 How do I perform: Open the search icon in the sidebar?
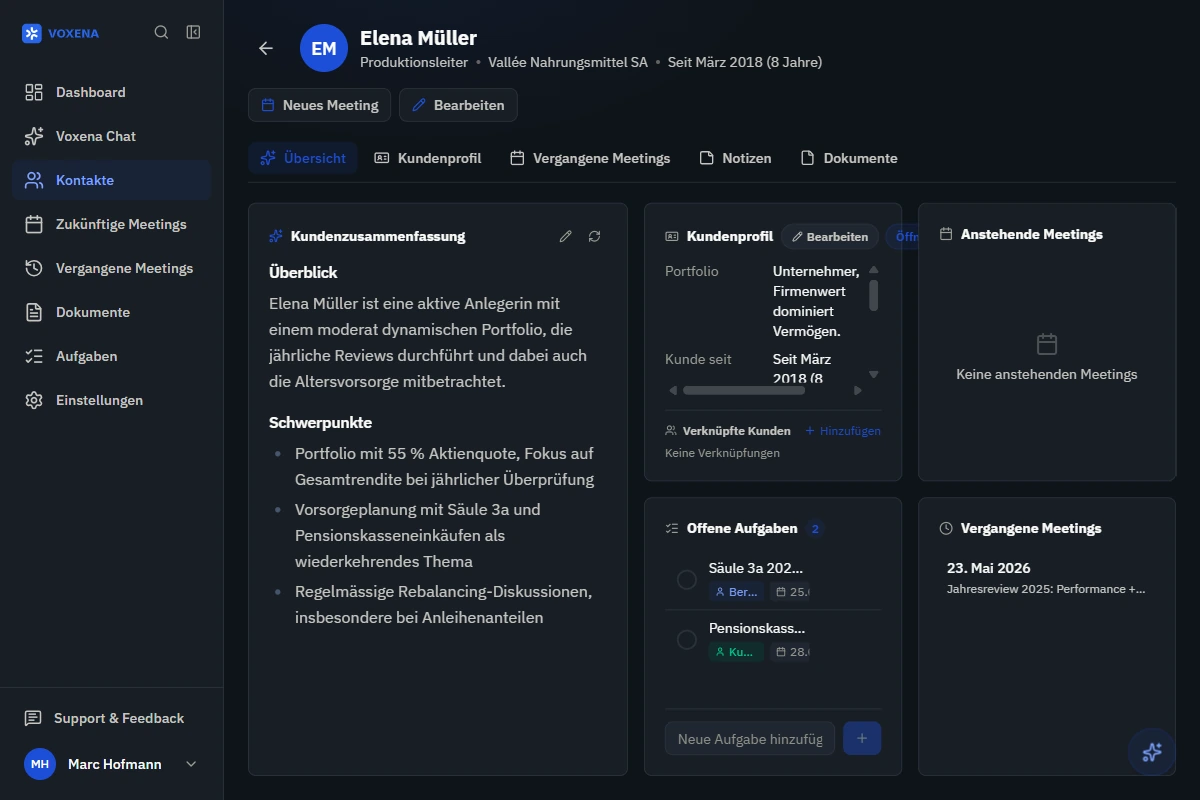(161, 32)
